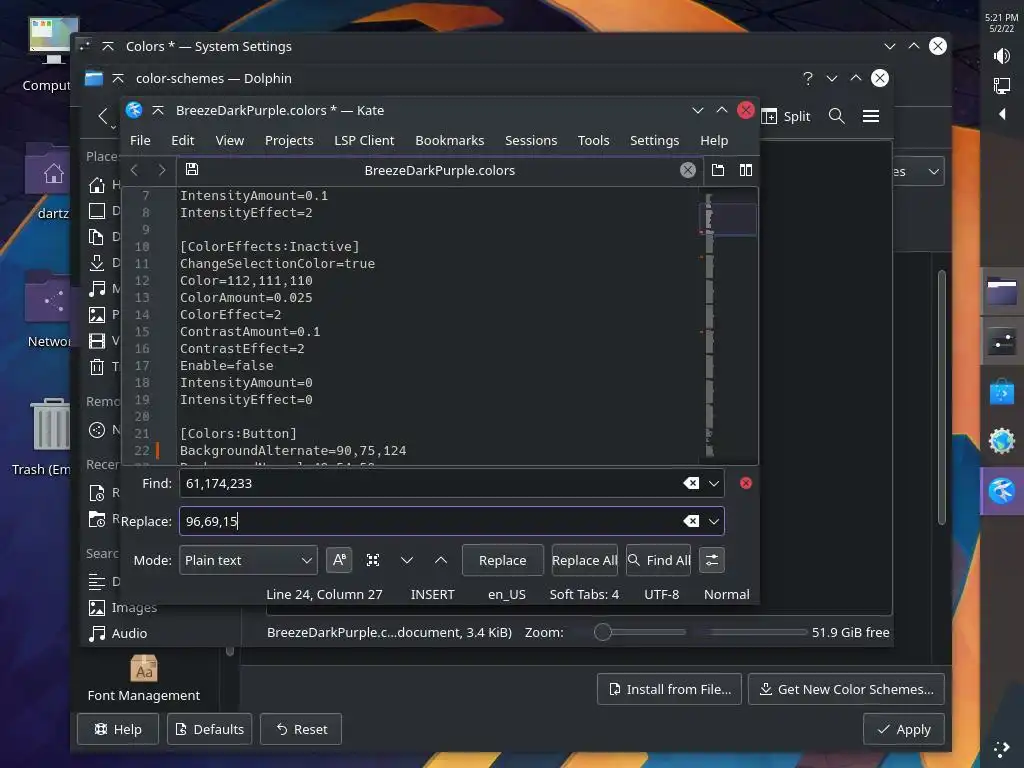Open Kate's Settings menu
1024x768 pixels.
pos(654,140)
